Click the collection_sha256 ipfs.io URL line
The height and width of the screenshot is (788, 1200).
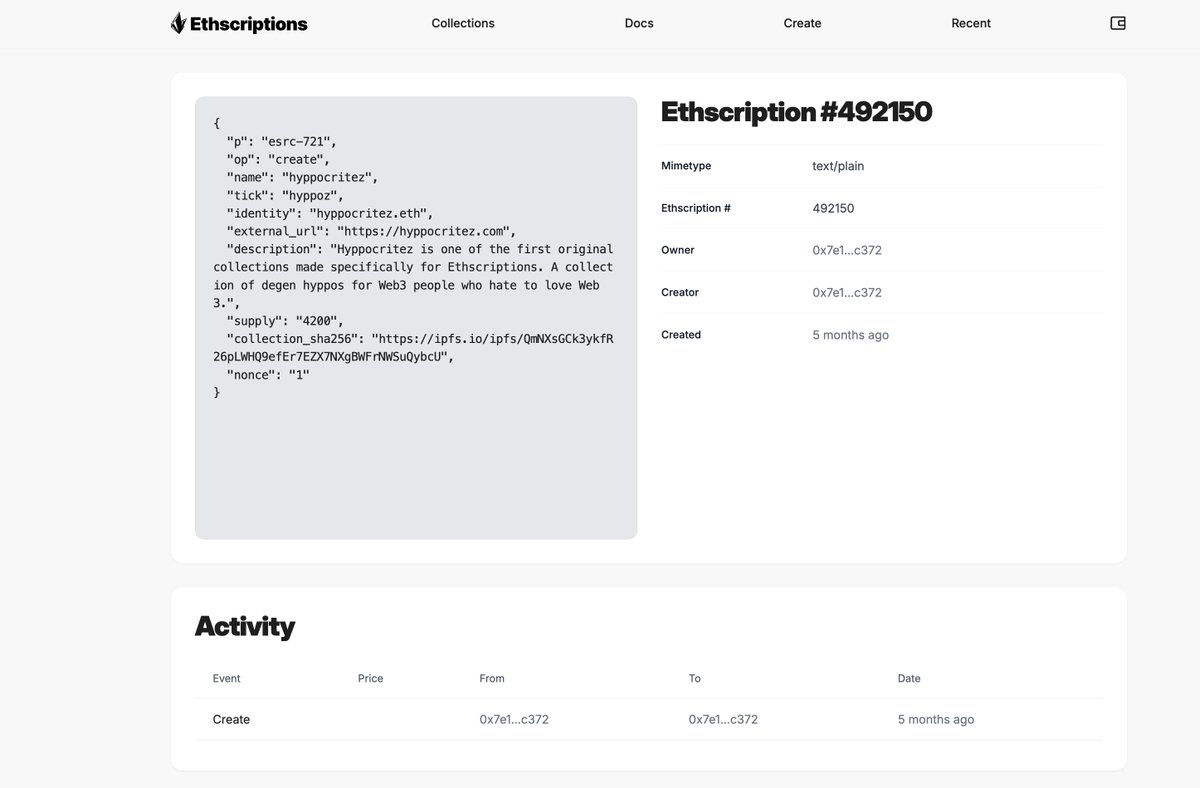[x=413, y=347]
